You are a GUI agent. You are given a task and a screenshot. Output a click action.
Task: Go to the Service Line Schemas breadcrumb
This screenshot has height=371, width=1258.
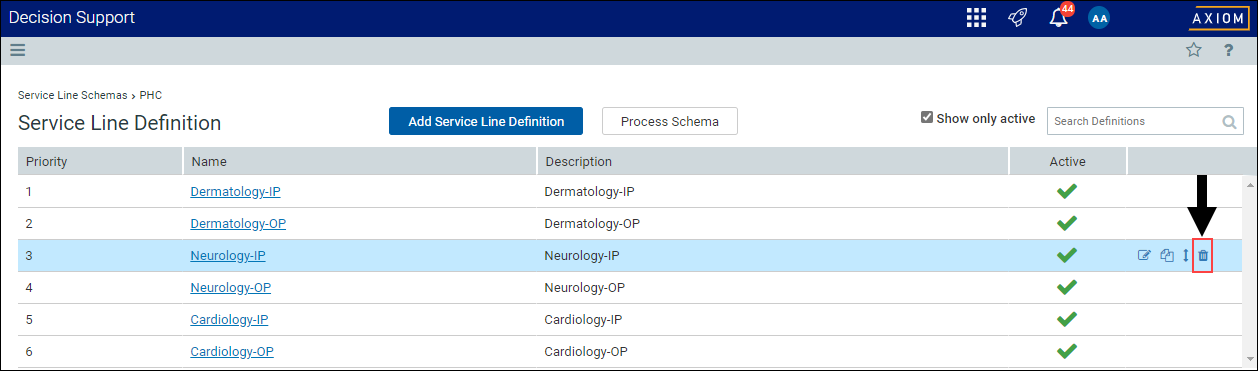(73, 95)
